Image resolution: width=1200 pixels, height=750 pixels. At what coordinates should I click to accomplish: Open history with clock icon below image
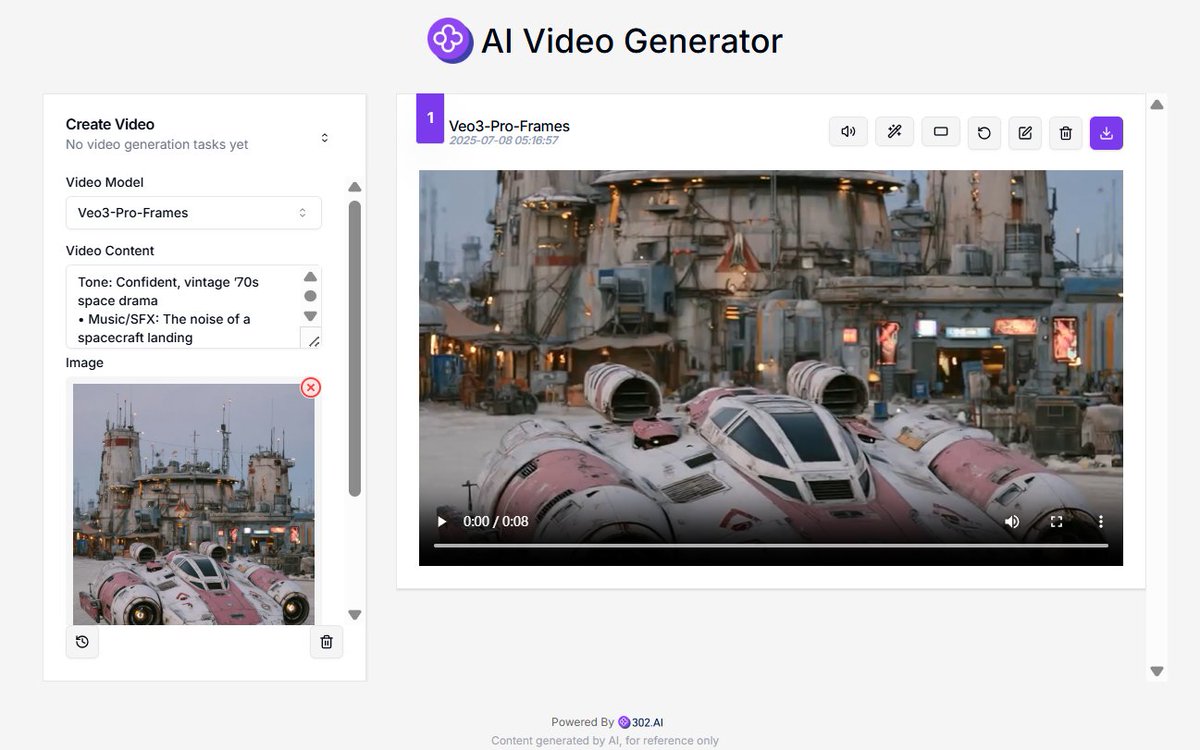pyautogui.click(x=82, y=642)
